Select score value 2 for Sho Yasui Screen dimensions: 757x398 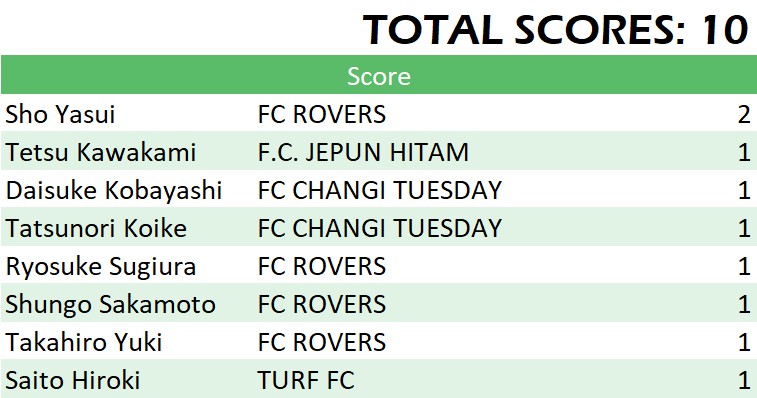(x=744, y=114)
